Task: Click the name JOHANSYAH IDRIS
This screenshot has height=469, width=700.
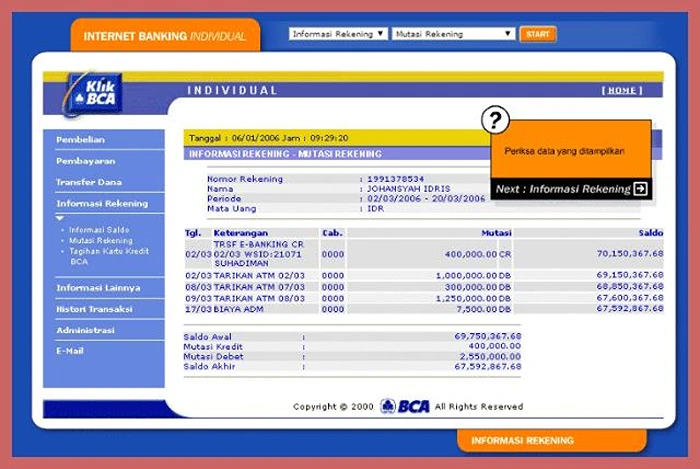Action: (x=408, y=189)
